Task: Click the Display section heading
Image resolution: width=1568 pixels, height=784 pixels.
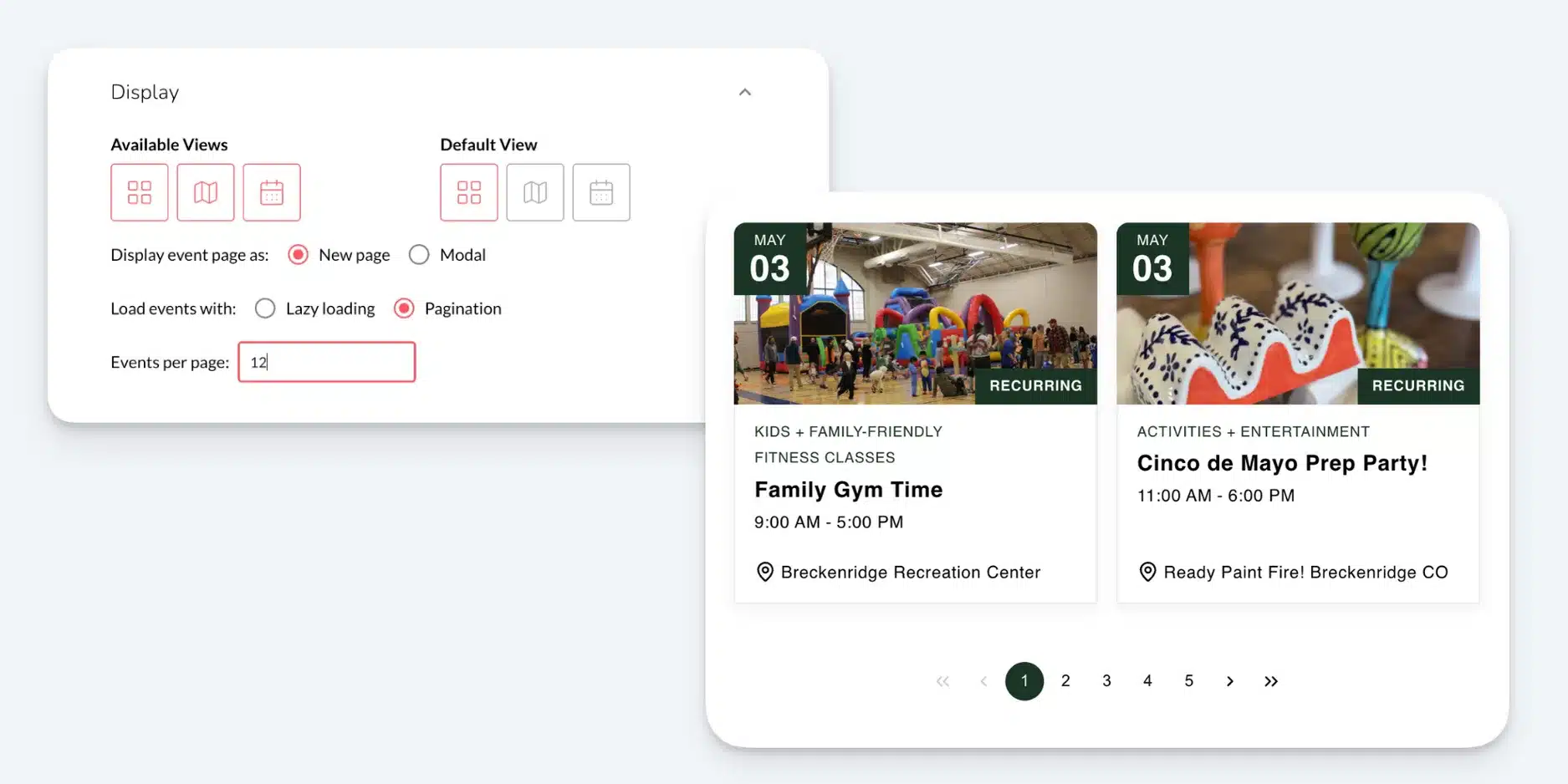Action: pos(145,92)
